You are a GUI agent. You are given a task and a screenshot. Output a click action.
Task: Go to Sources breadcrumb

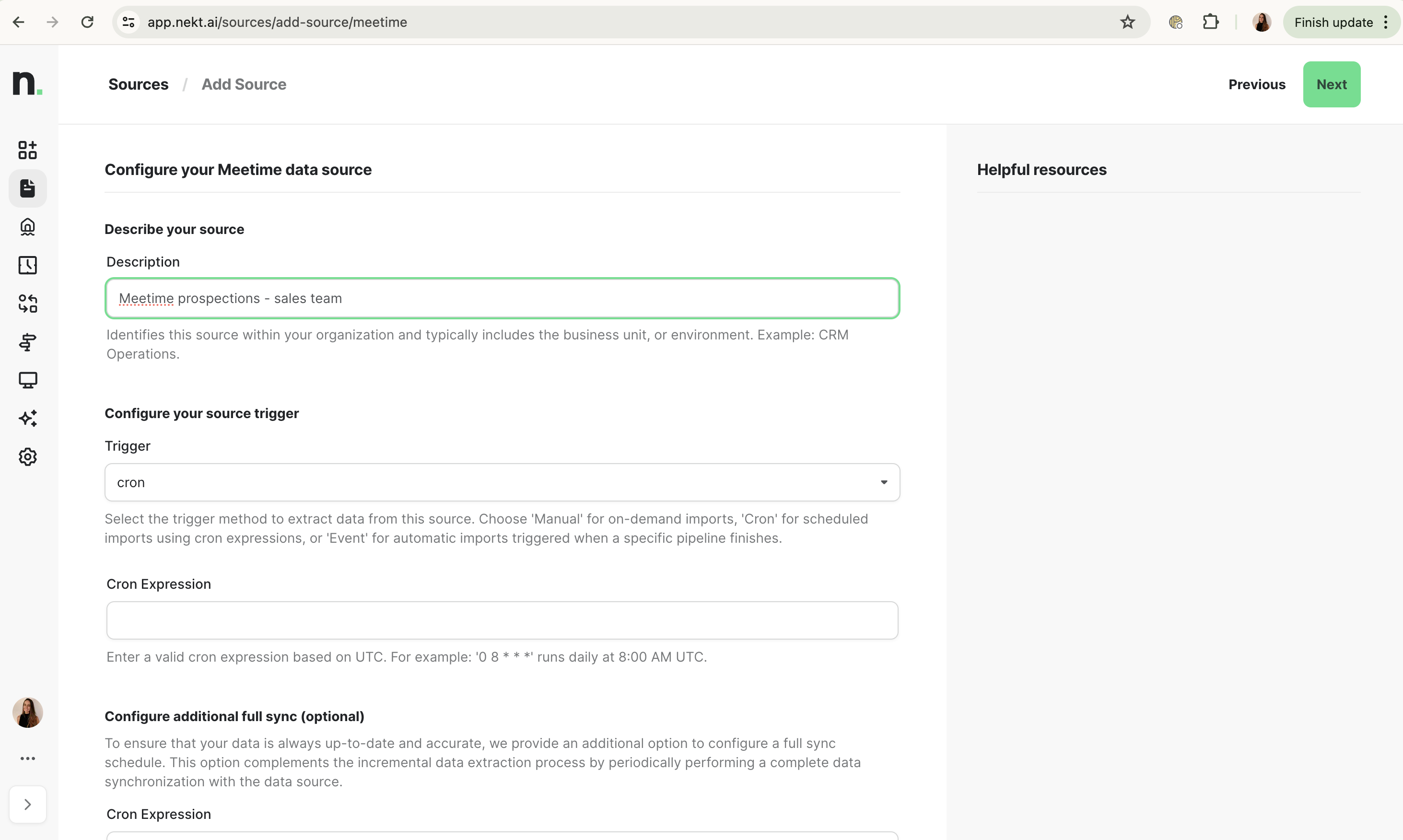(x=138, y=84)
